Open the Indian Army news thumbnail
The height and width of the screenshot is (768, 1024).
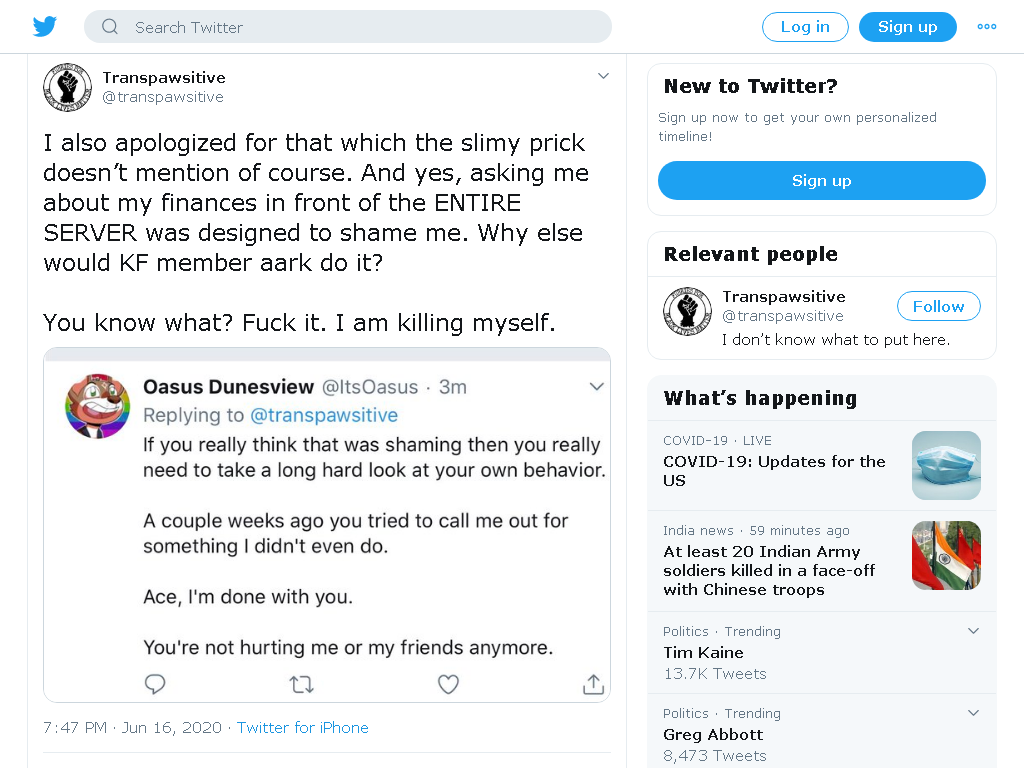pos(946,555)
